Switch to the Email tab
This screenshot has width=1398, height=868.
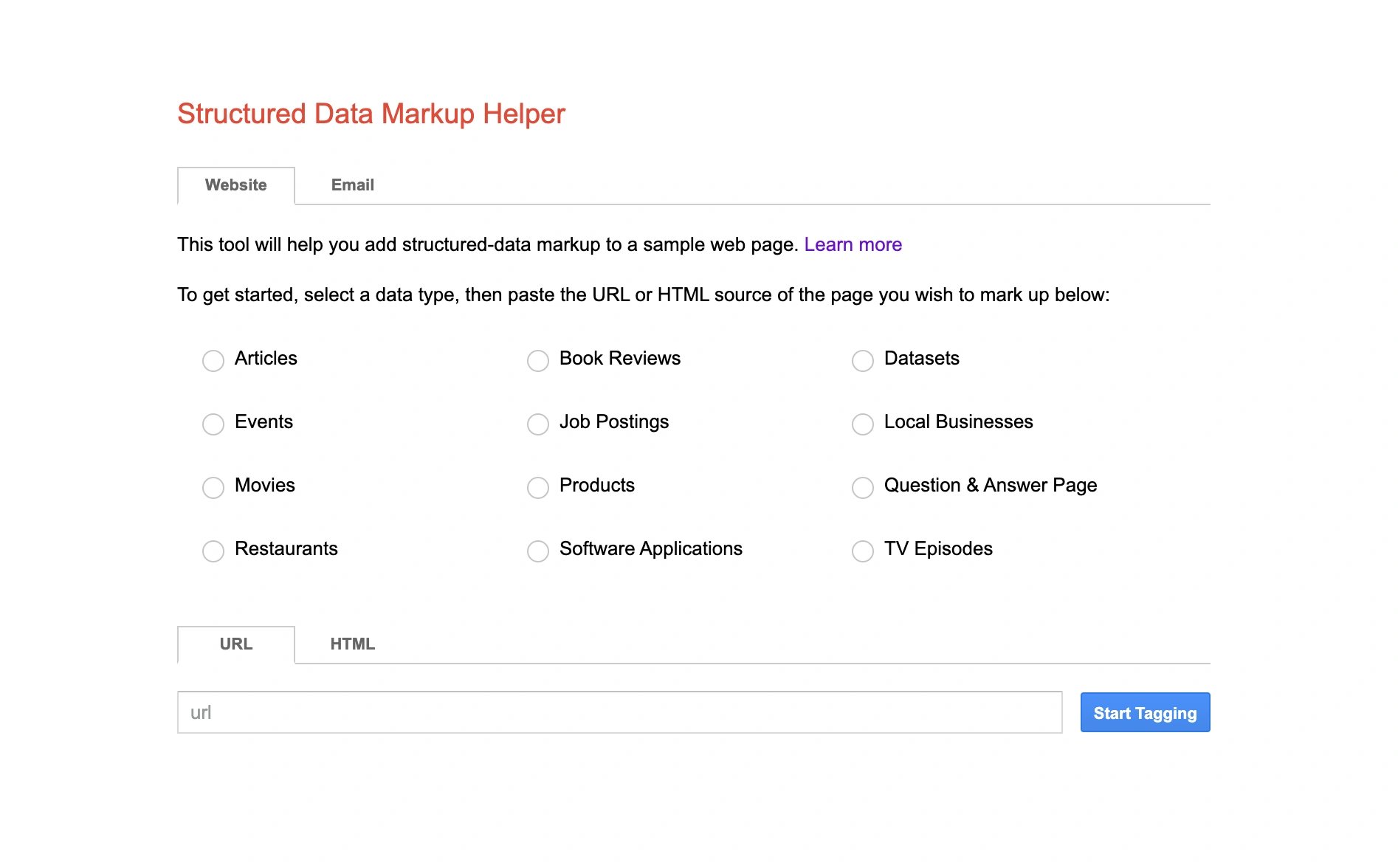(x=352, y=185)
